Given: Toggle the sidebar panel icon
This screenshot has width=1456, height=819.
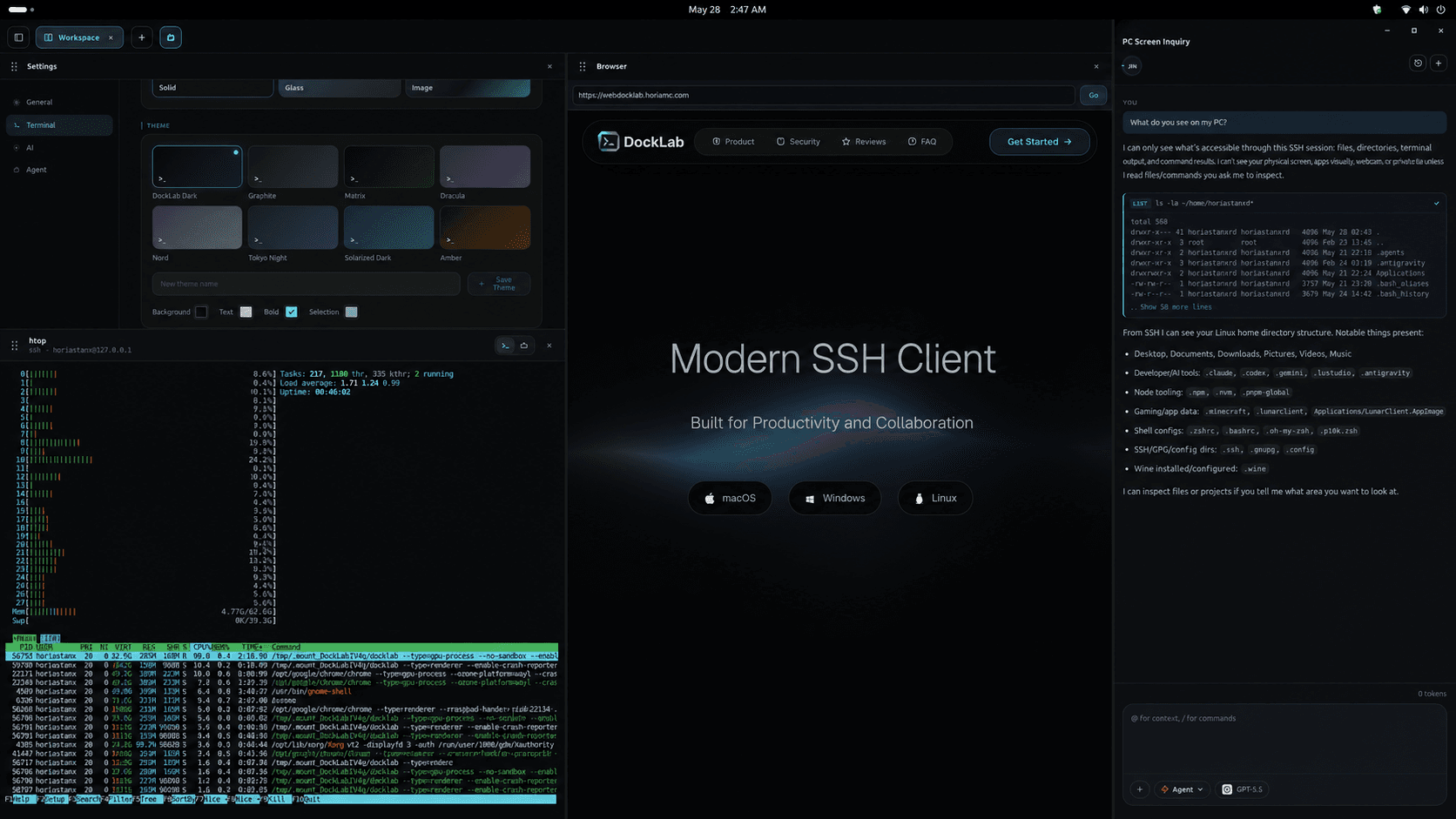Looking at the screenshot, I should (18, 37).
